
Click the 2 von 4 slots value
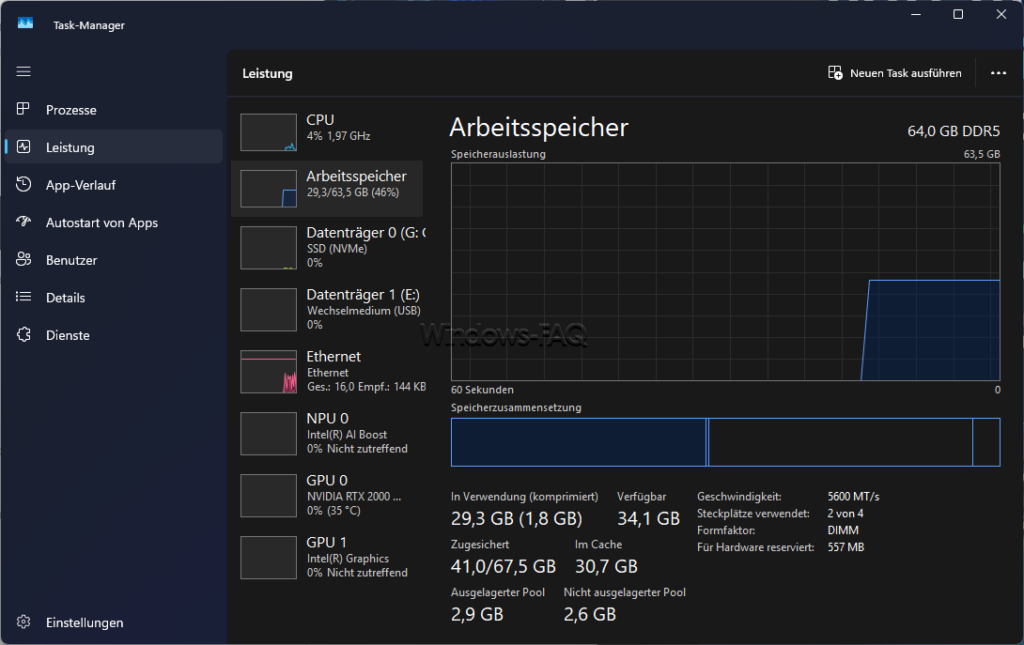(x=845, y=514)
